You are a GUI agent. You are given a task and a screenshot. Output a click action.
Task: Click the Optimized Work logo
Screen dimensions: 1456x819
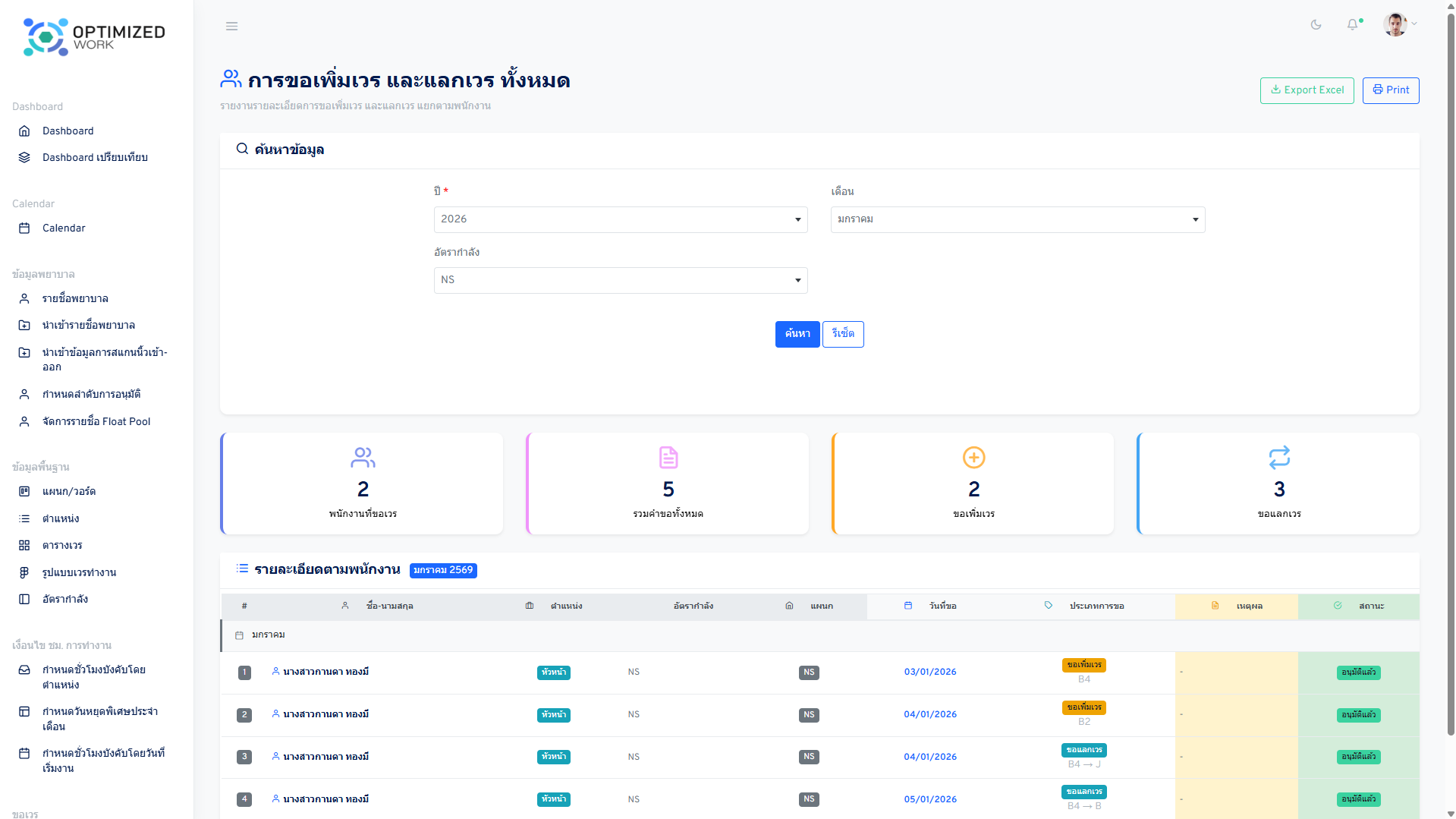pyautogui.click(x=94, y=37)
